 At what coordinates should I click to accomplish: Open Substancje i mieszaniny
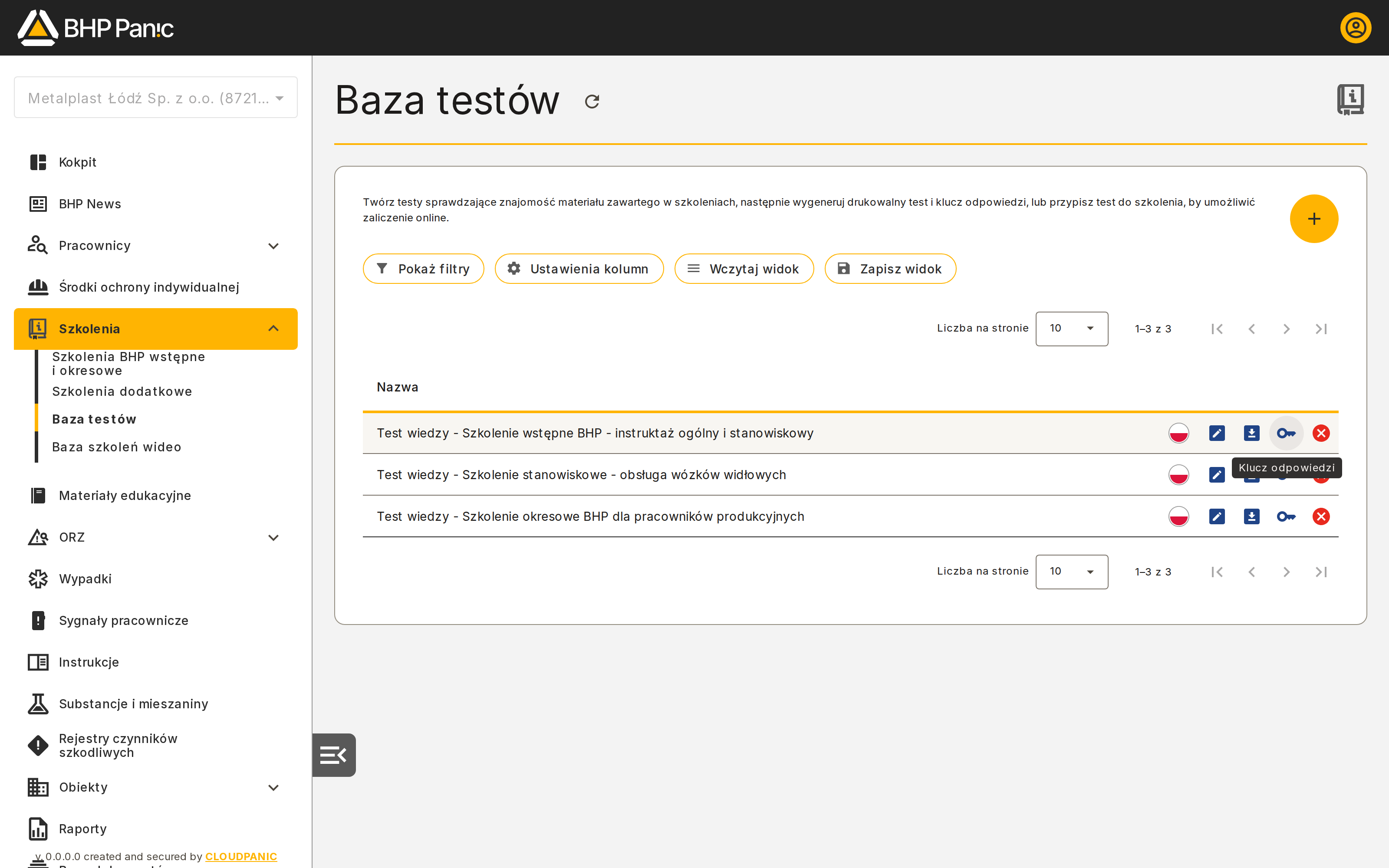(155, 704)
